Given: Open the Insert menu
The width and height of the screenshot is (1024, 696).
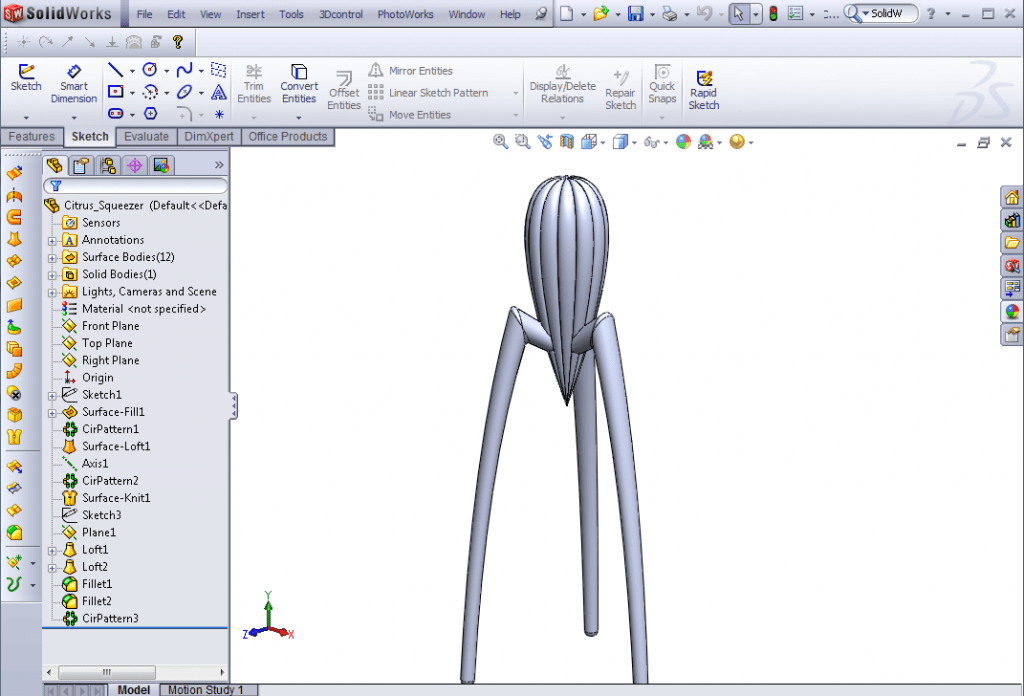Looking at the screenshot, I should coord(250,14).
